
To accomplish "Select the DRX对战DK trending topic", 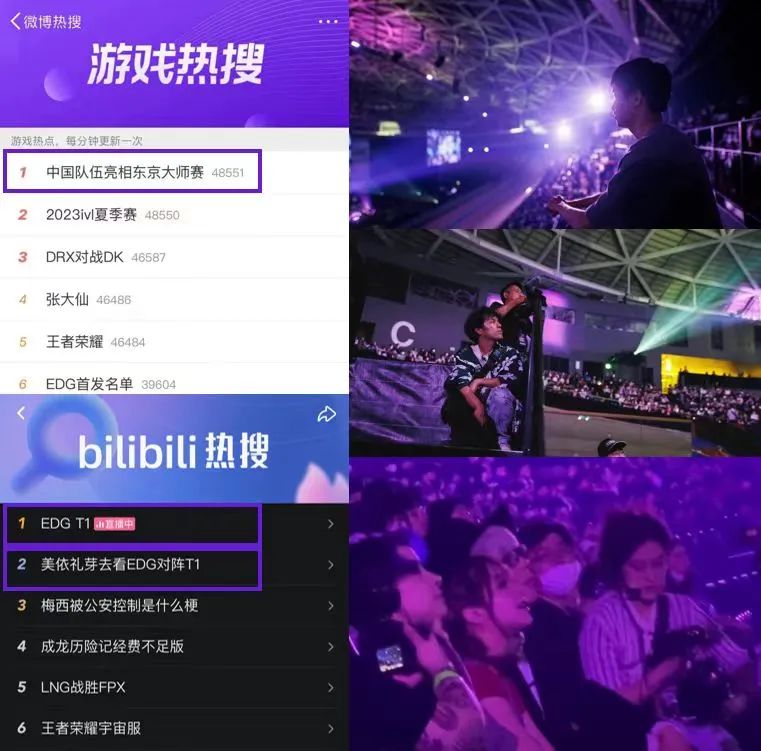I will click(174, 257).
